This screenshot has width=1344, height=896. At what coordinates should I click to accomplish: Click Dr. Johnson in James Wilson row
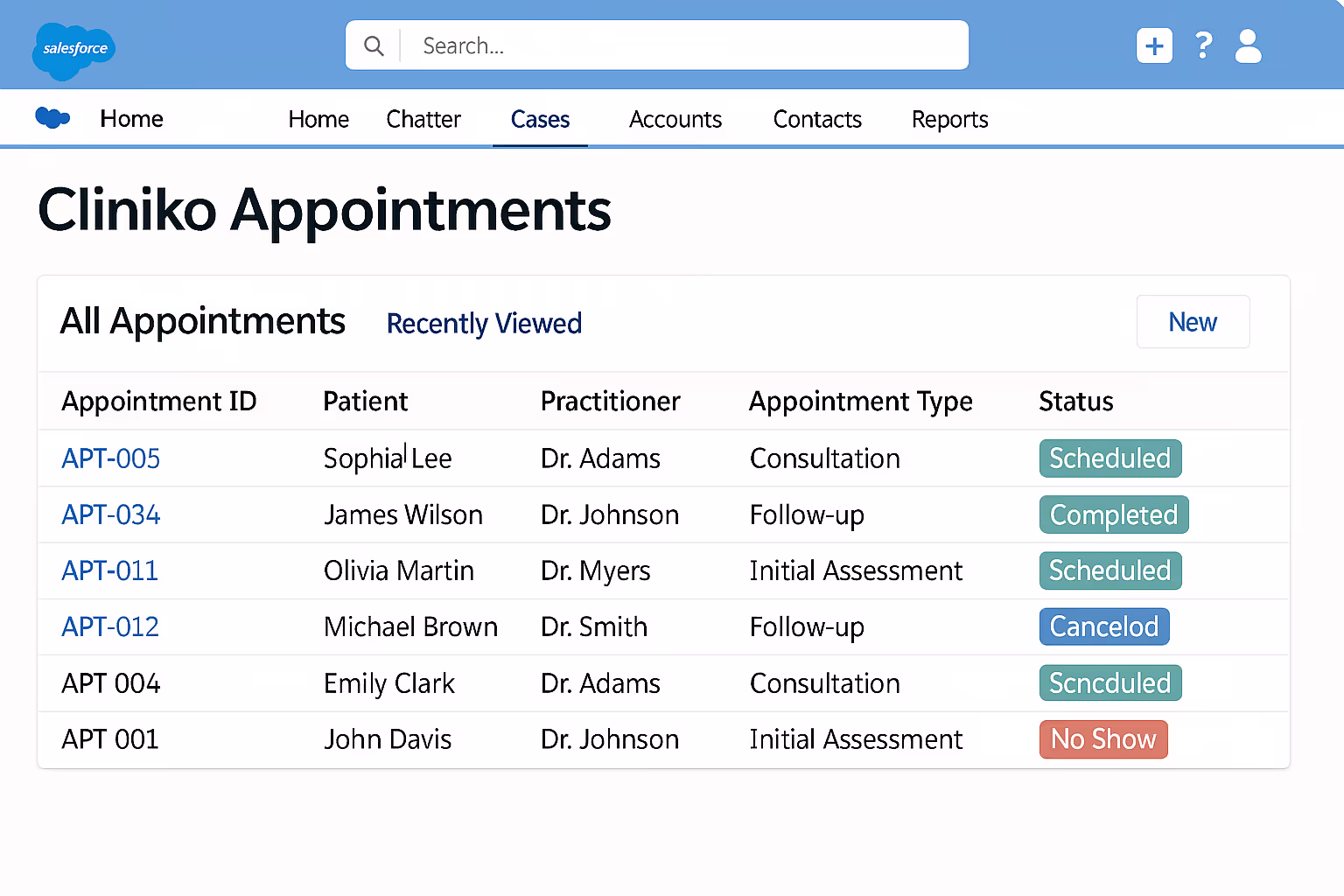(610, 514)
